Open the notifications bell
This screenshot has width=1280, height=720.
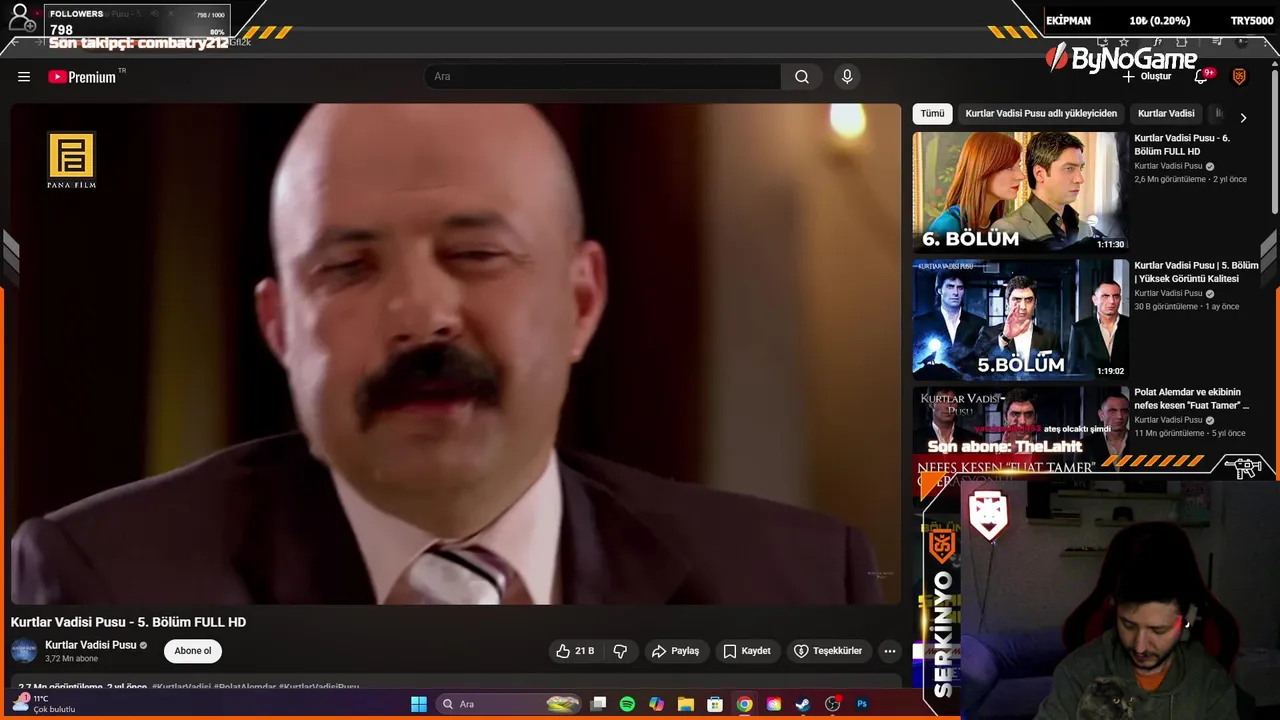(1201, 77)
